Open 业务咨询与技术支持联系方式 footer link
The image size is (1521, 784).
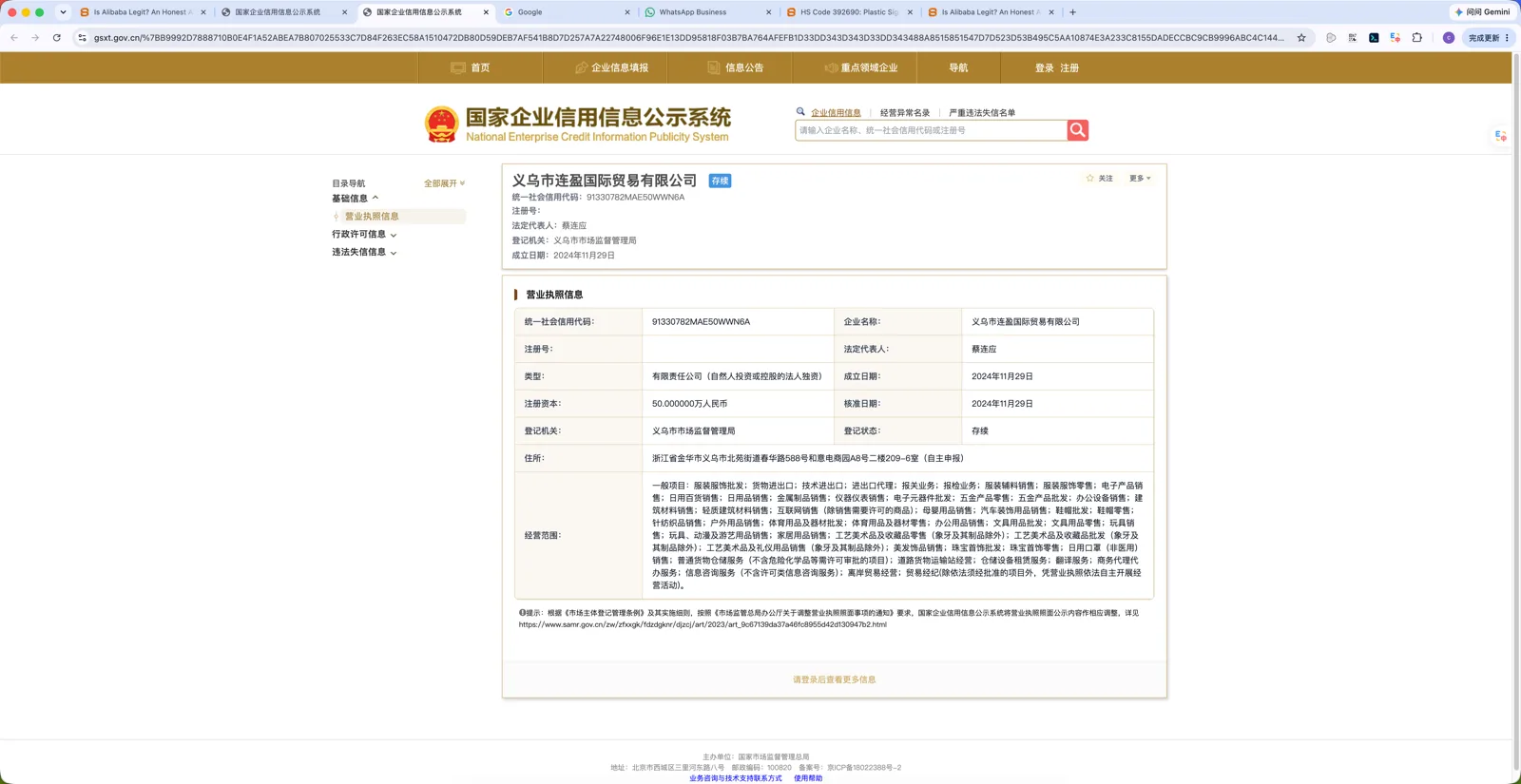(x=736, y=778)
